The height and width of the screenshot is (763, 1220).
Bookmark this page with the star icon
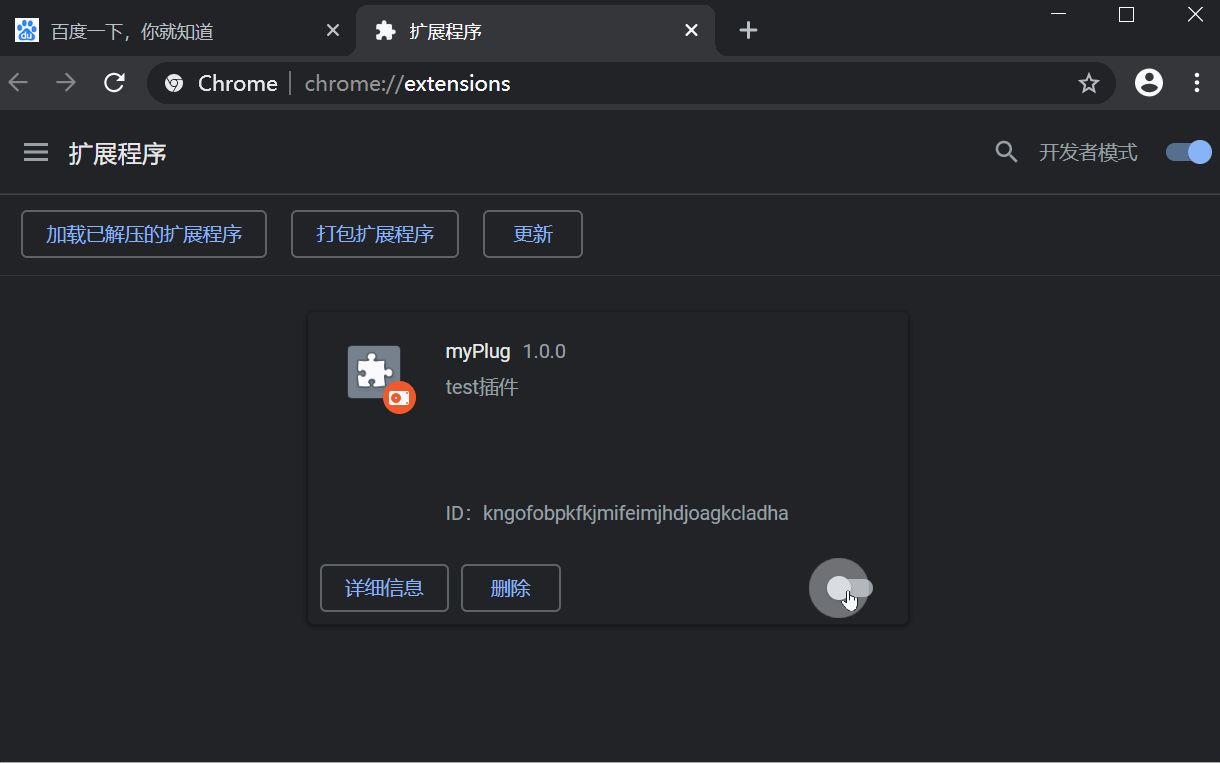click(x=1089, y=83)
